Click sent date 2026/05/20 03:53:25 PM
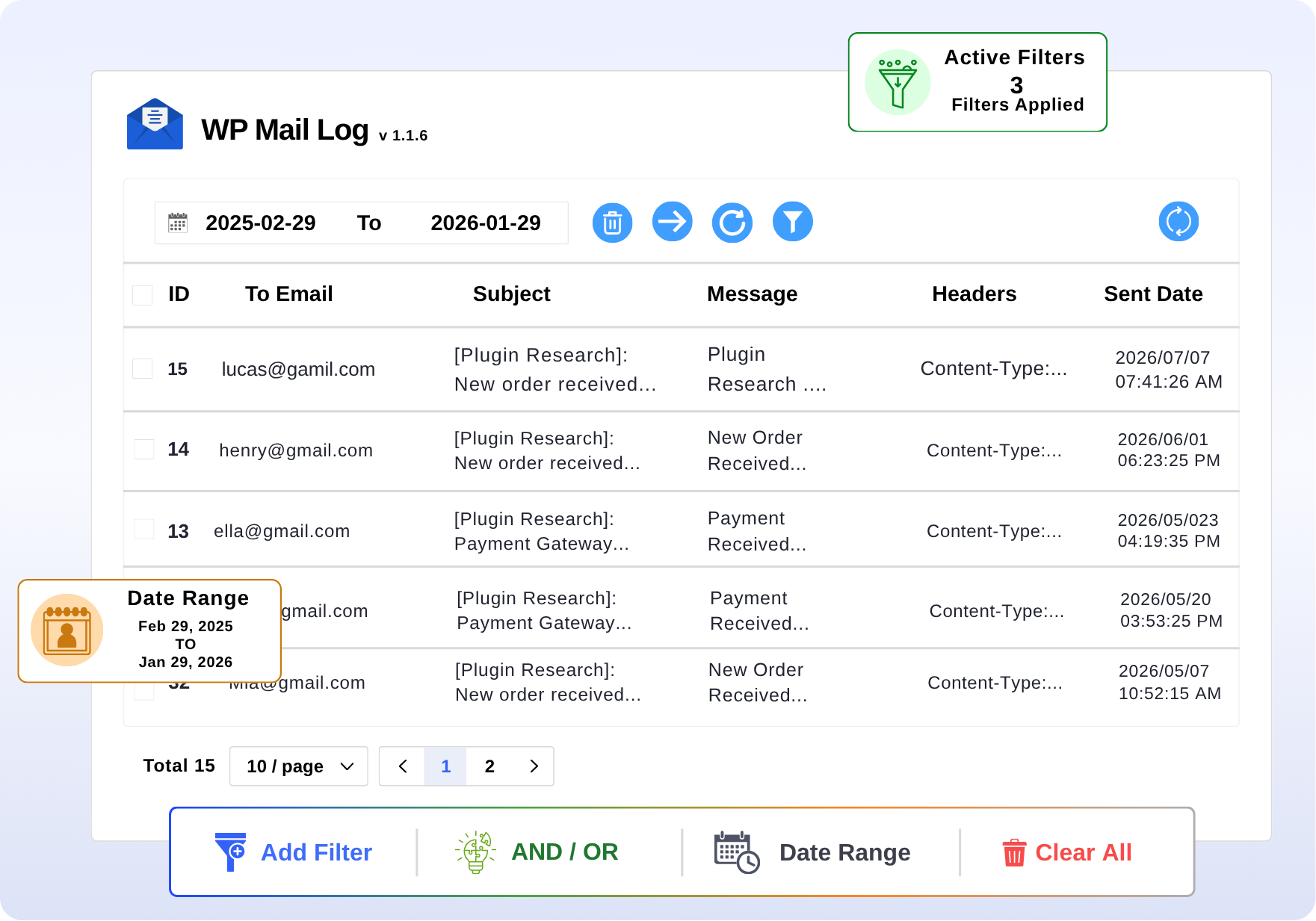The height and width of the screenshot is (921, 1316). pos(1171,610)
